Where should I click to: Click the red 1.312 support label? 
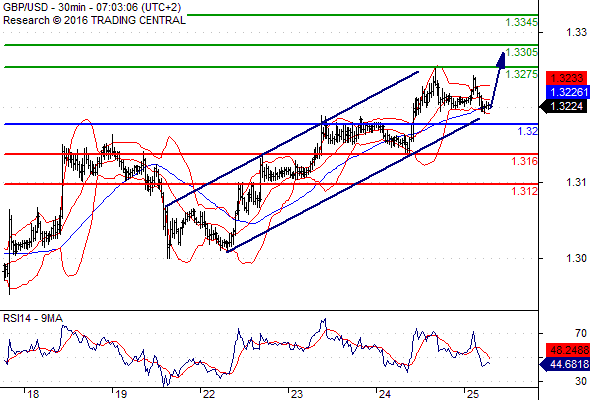click(525, 191)
